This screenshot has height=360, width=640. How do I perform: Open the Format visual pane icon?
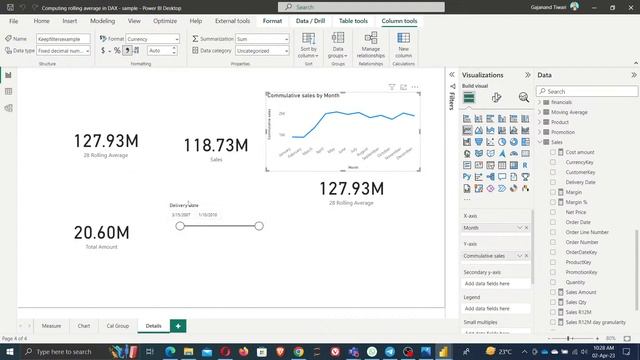[496, 97]
